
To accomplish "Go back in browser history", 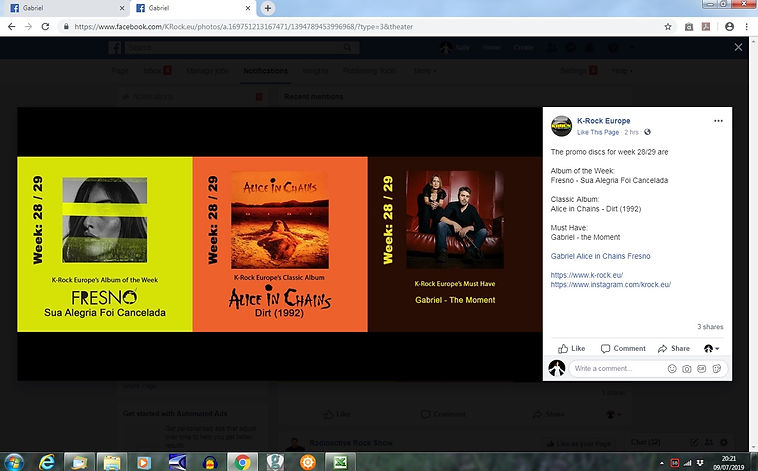I will coord(12,27).
